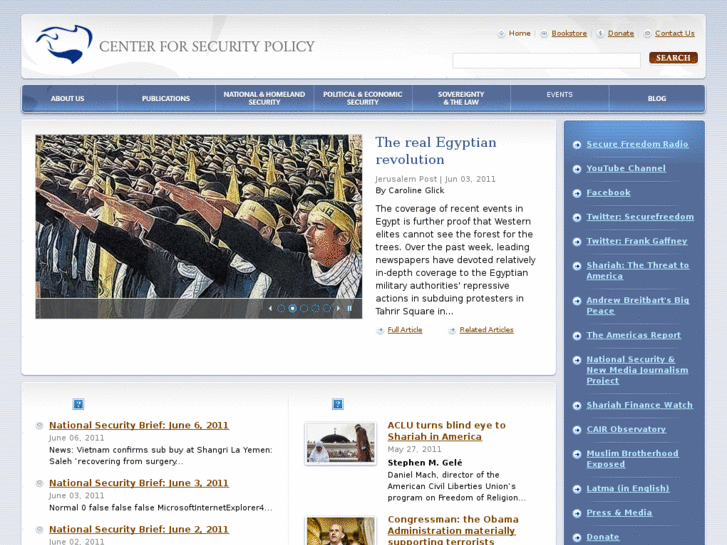Open National Security Brief: June 6, 2011
The height and width of the screenshot is (545, 727).
[139, 425]
